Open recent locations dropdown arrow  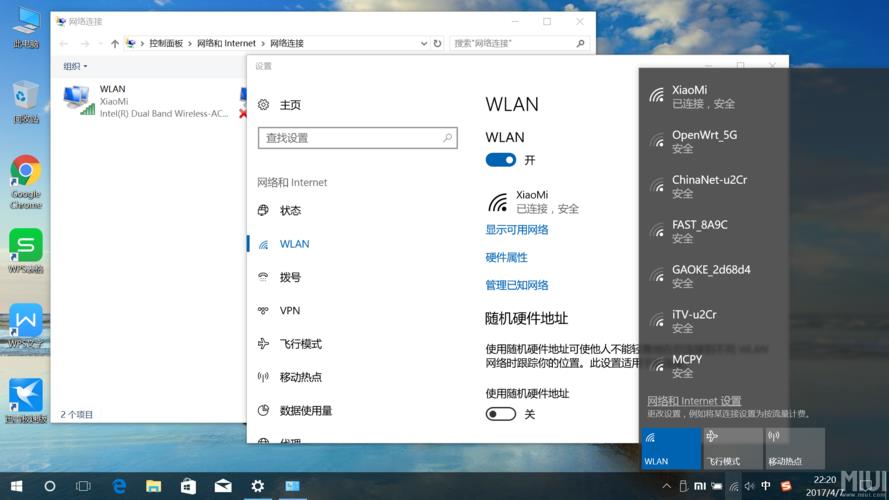tap(100, 43)
